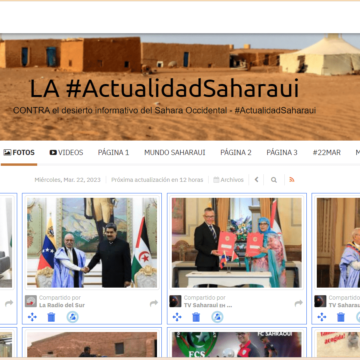Share the La Radio del Sur post
Viewport: 360px width, 360px height.
(x=154, y=303)
